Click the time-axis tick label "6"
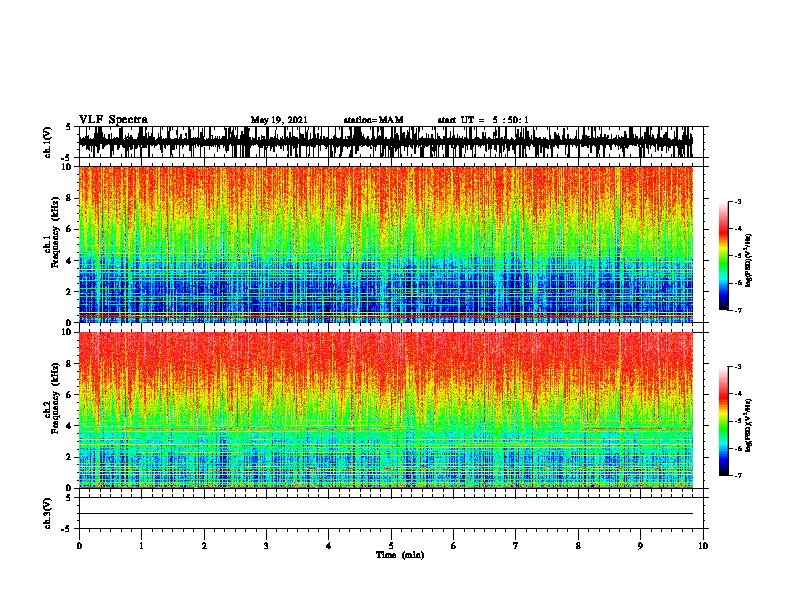Screen dimensions: 792x612 [x=453, y=546]
